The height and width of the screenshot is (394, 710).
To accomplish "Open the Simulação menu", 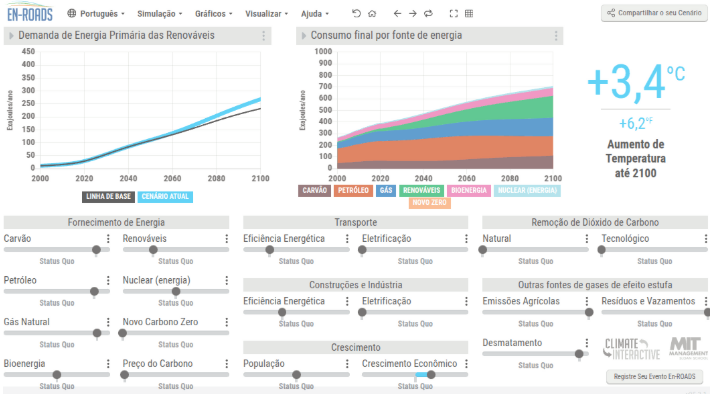I will (x=159, y=14).
